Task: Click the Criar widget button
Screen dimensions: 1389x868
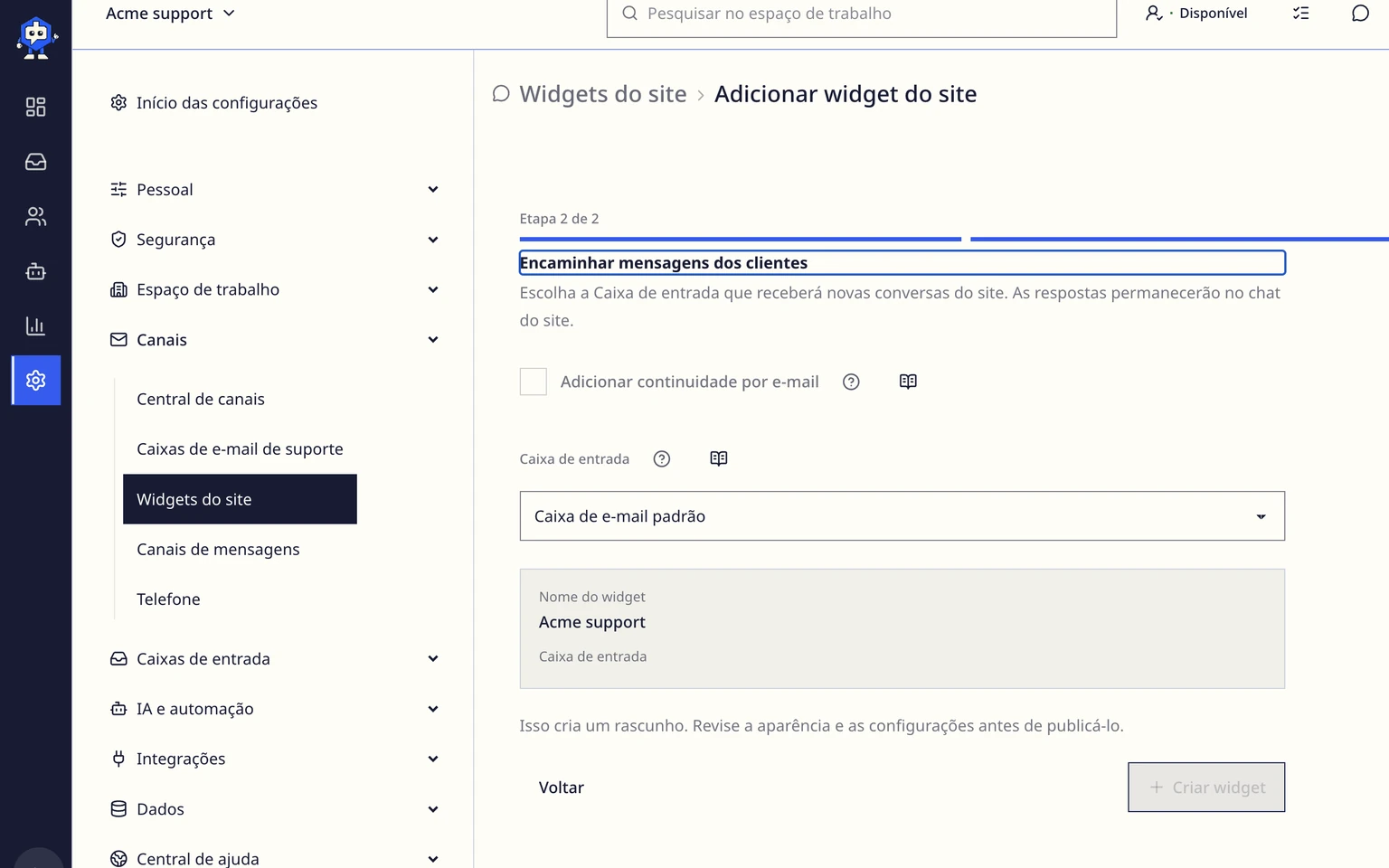Action: tap(1206, 788)
